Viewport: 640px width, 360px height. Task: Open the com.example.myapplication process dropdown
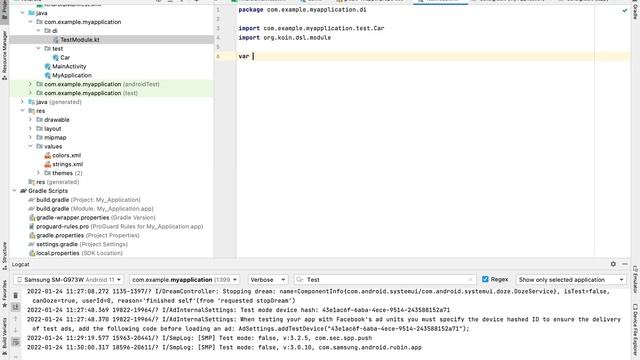[184, 280]
